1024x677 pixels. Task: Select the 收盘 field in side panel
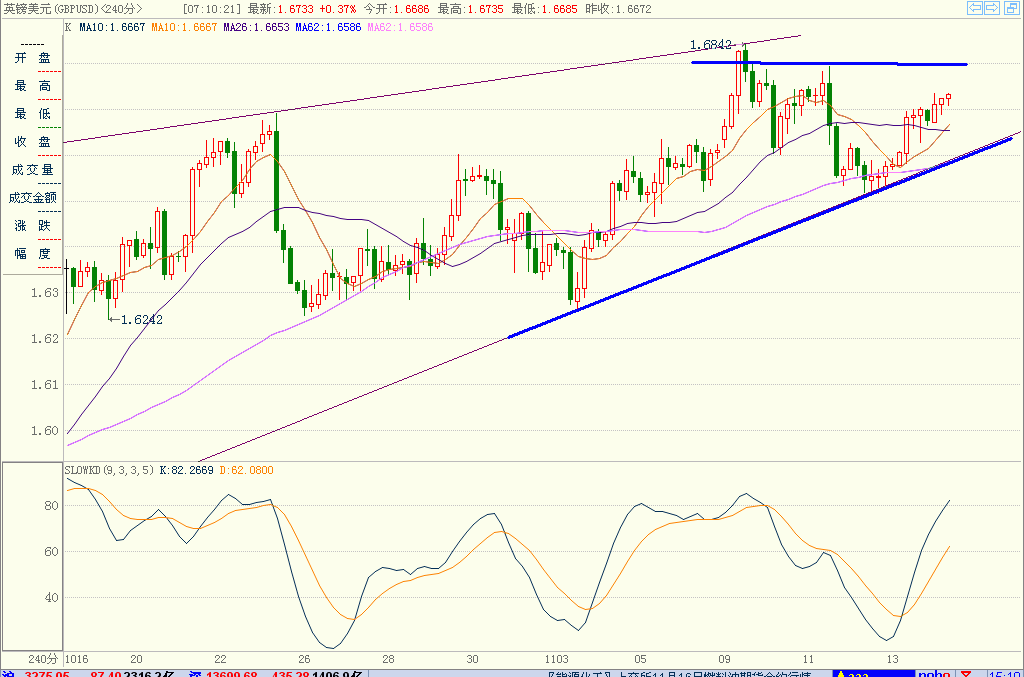[x=33, y=142]
